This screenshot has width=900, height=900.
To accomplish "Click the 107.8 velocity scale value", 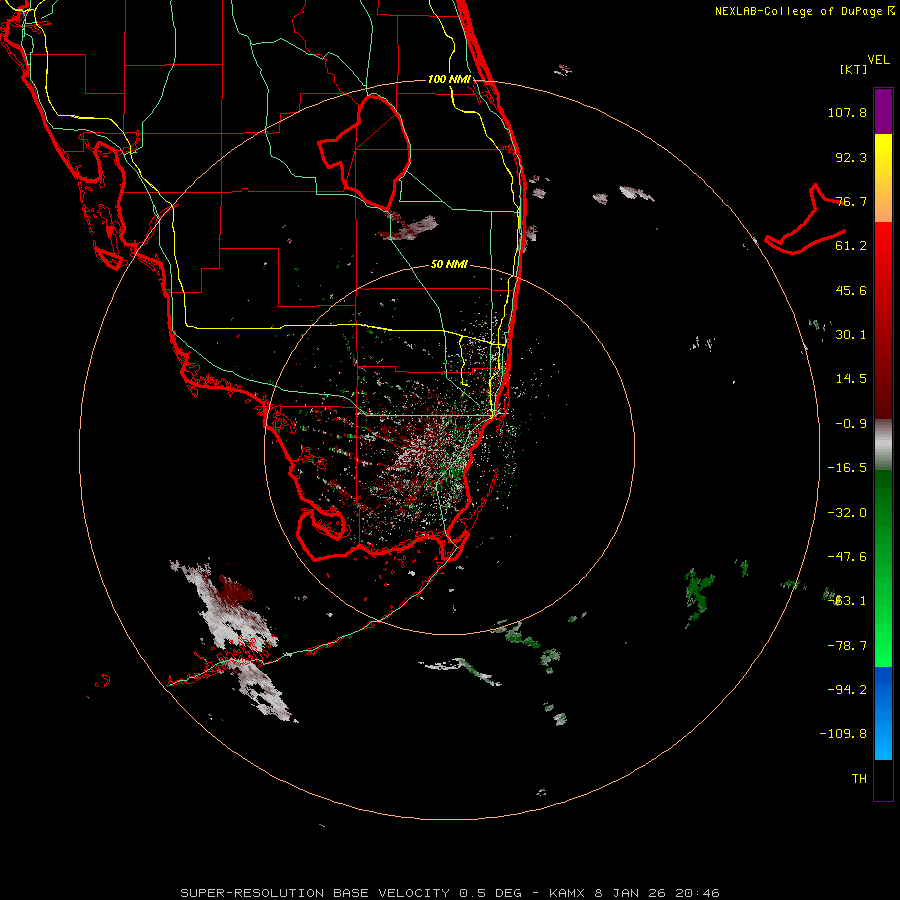I will [847, 112].
